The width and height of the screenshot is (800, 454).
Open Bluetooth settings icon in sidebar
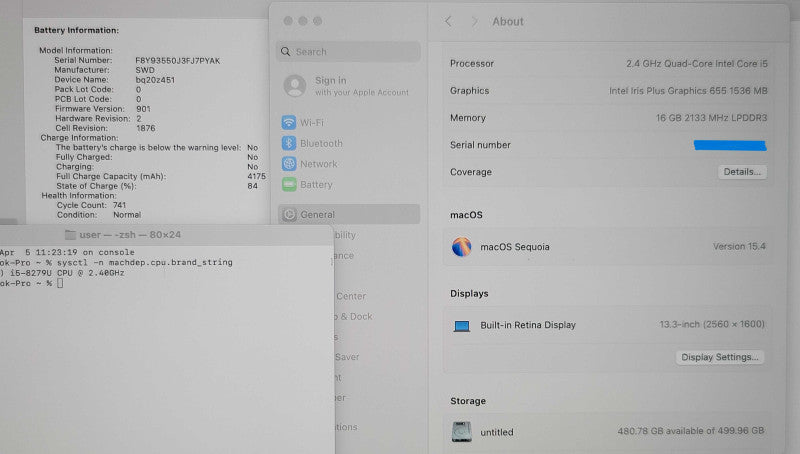[x=289, y=143]
